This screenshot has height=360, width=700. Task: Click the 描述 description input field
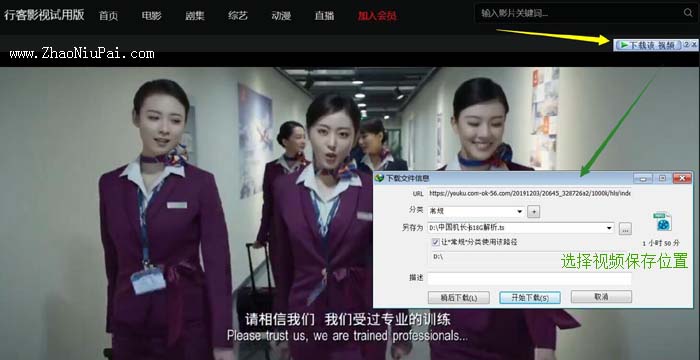tap(529, 279)
